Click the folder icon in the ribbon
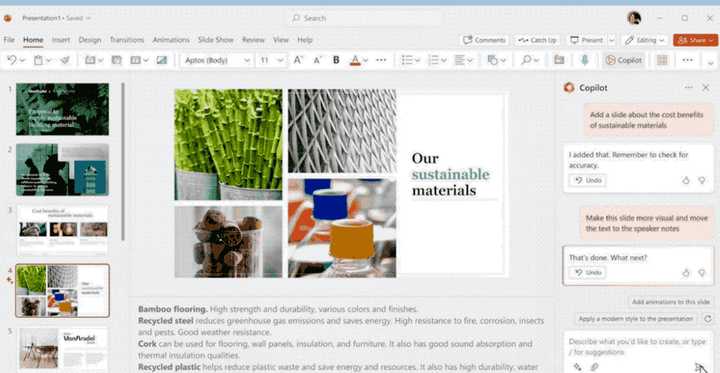The image size is (720, 373). pos(559,60)
